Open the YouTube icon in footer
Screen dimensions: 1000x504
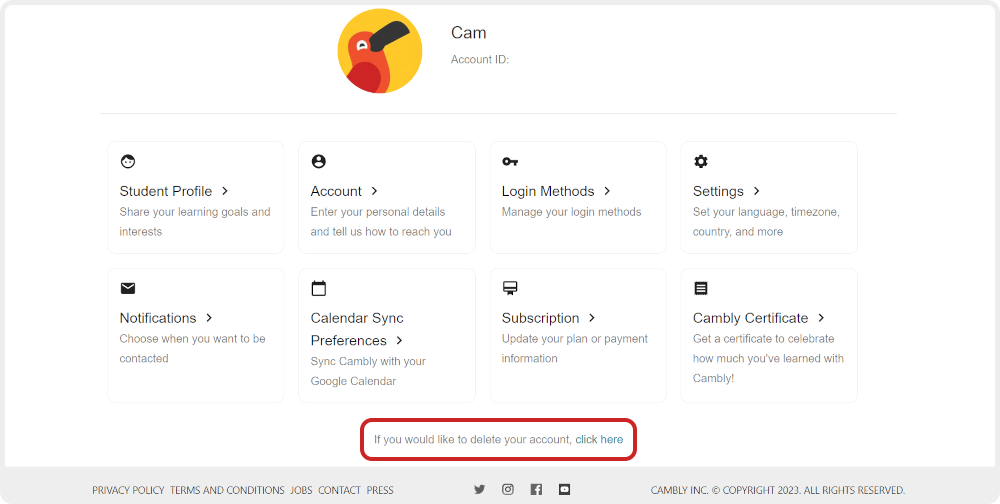tap(565, 490)
